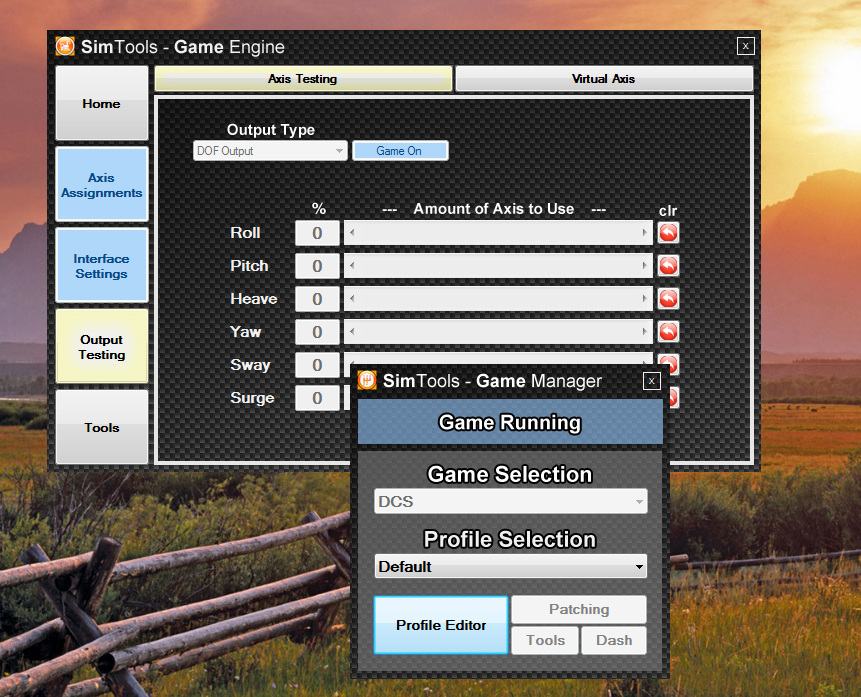Click the Heave axis amount slider

pyautogui.click(x=498, y=299)
